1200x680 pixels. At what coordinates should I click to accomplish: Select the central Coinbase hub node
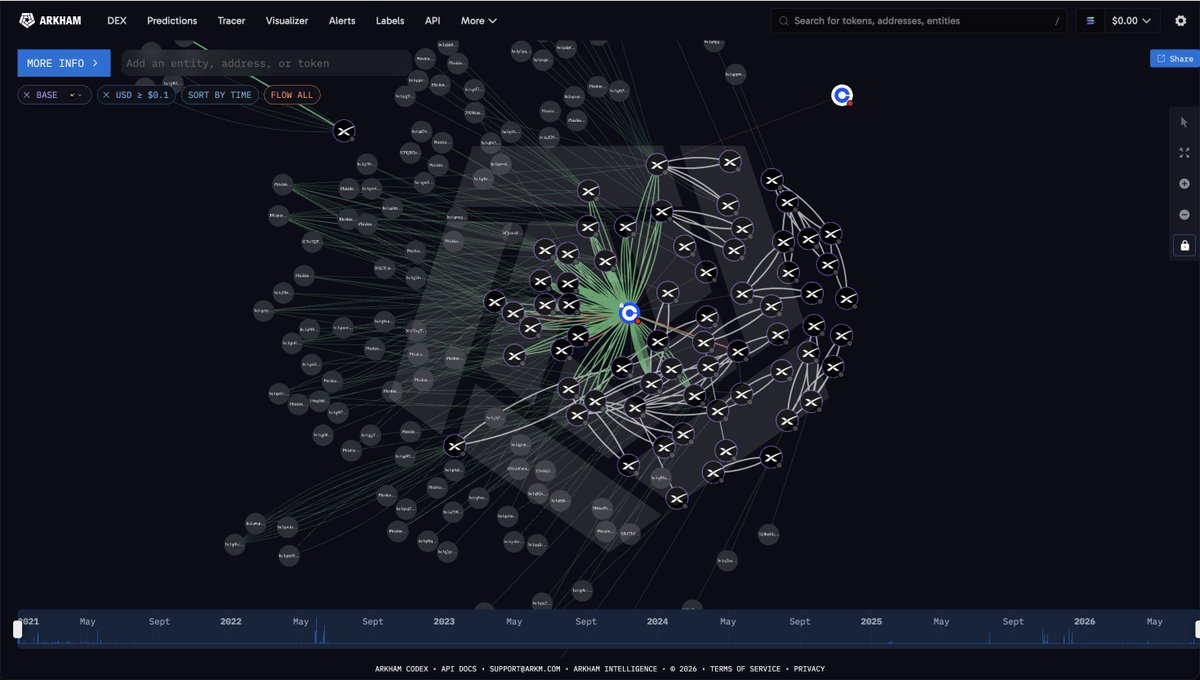point(629,313)
